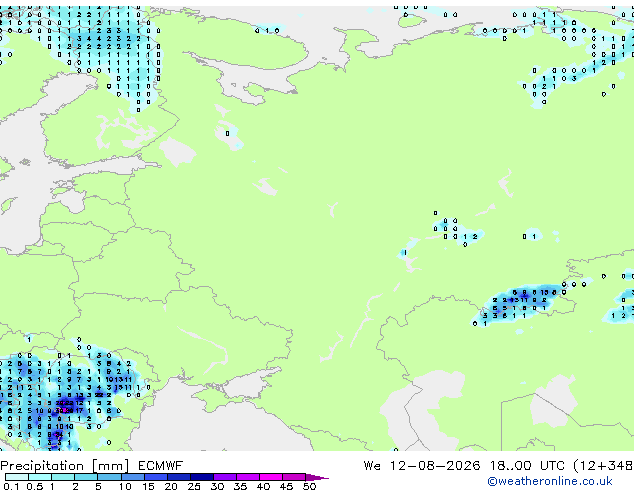The height and width of the screenshot is (490, 634).
Task: Click the 0.5–1 mm legend color swatch
Action: coord(40,477)
